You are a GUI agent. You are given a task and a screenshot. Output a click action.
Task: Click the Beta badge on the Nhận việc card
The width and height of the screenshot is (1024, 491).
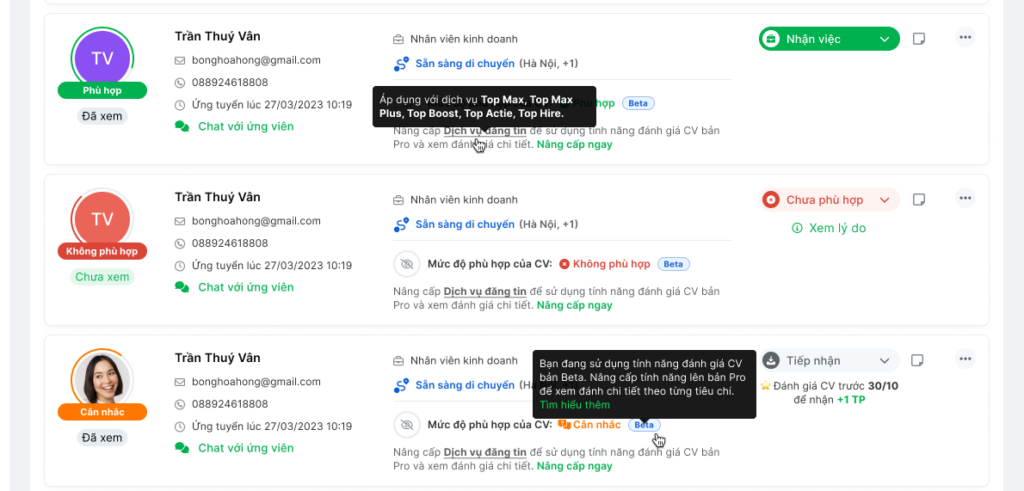(638, 103)
